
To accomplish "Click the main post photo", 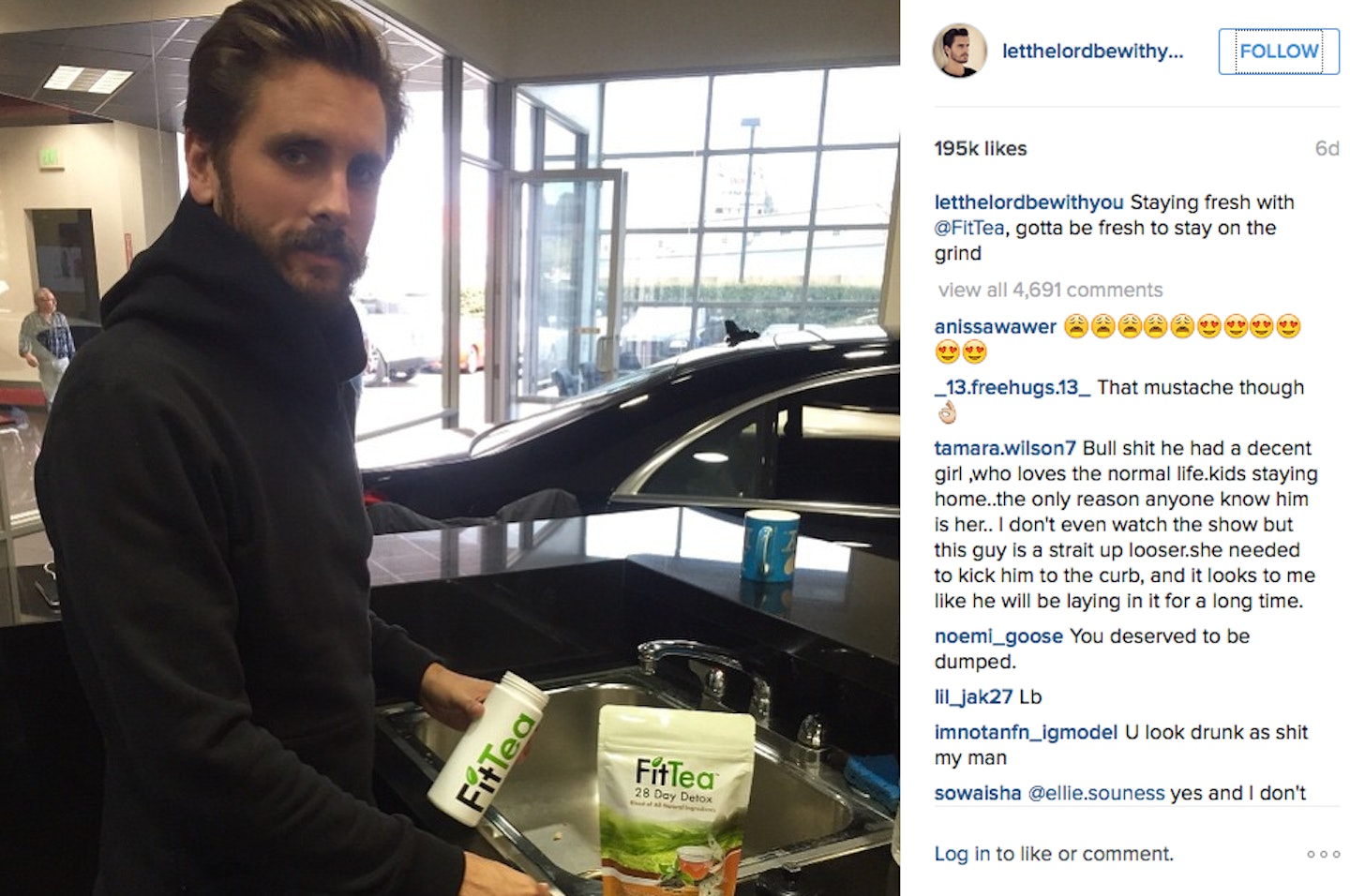I will [450, 448].
